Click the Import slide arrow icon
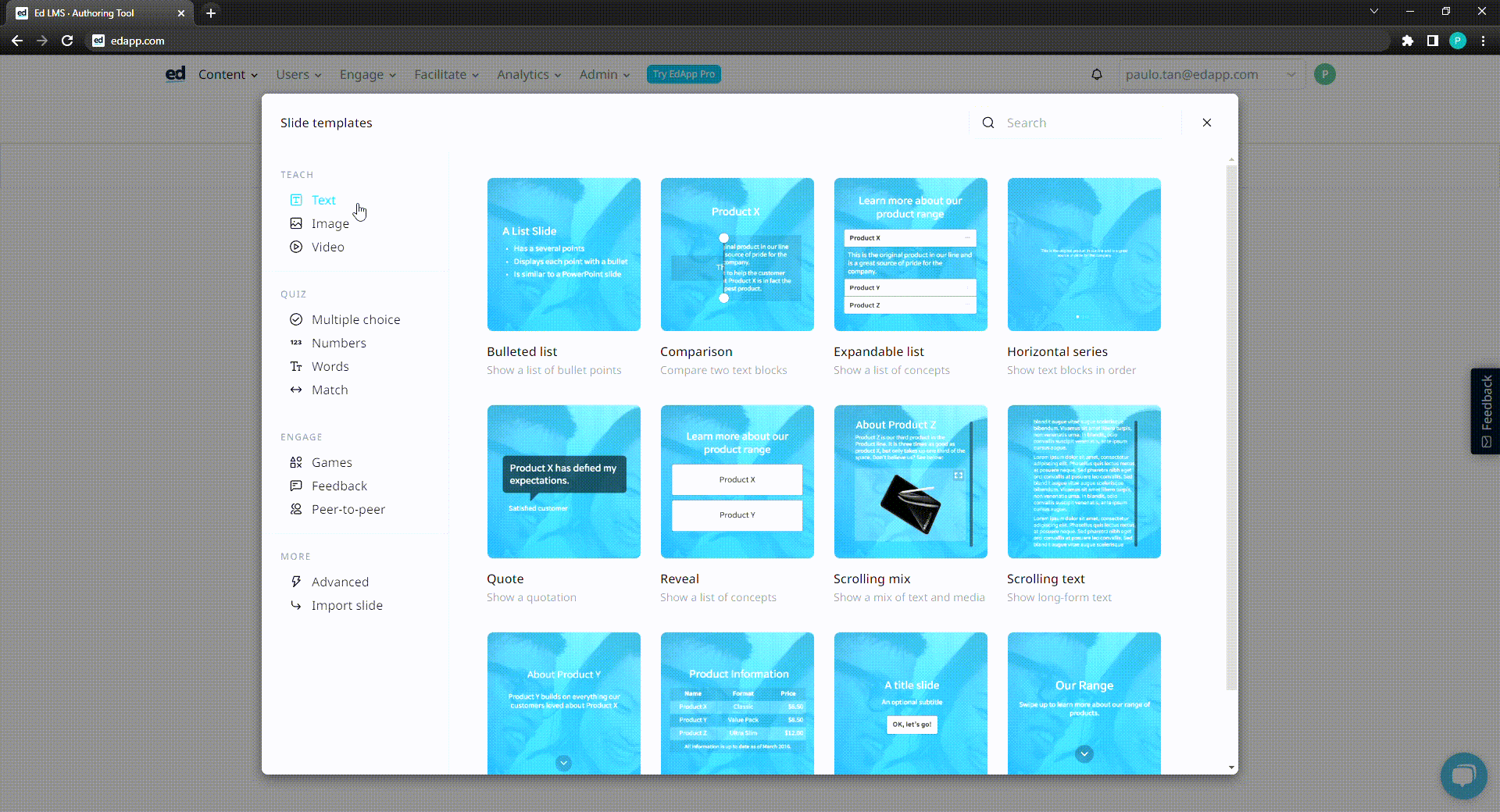This screenshot has width=1500, height=812. [x=296, y=605]
